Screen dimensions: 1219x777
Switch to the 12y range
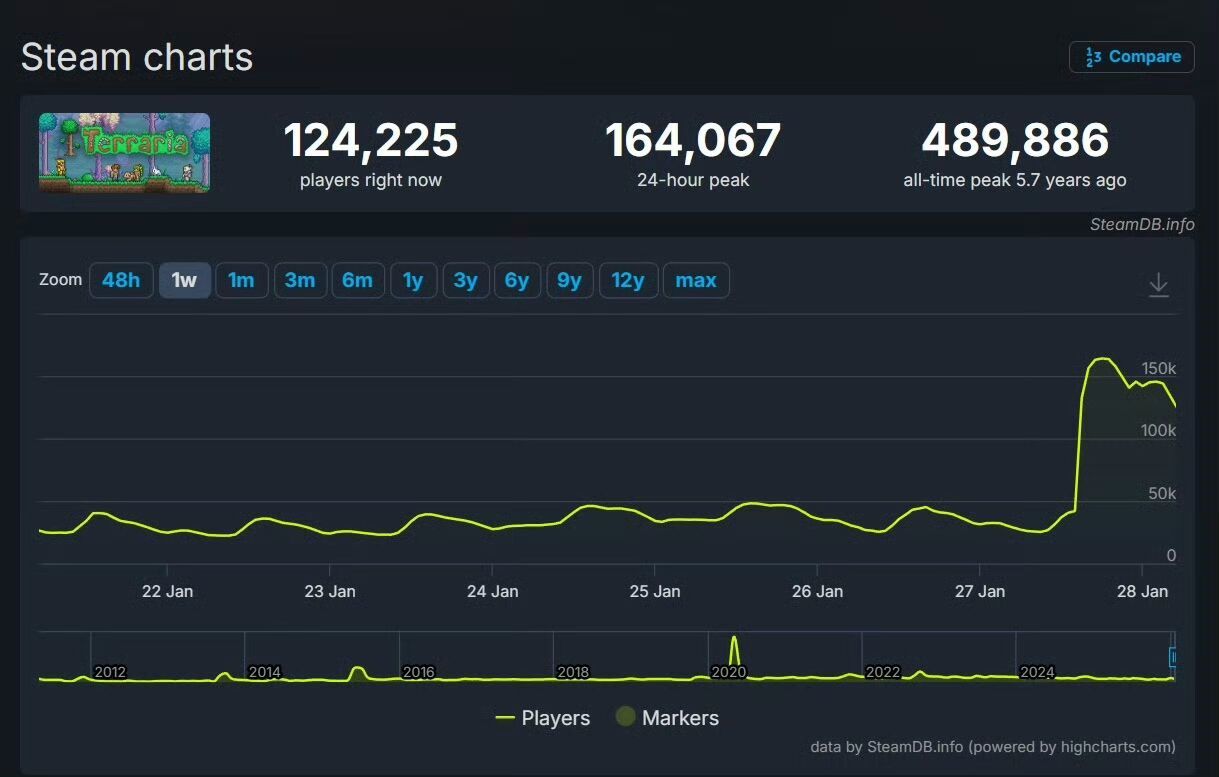(628, 280)
